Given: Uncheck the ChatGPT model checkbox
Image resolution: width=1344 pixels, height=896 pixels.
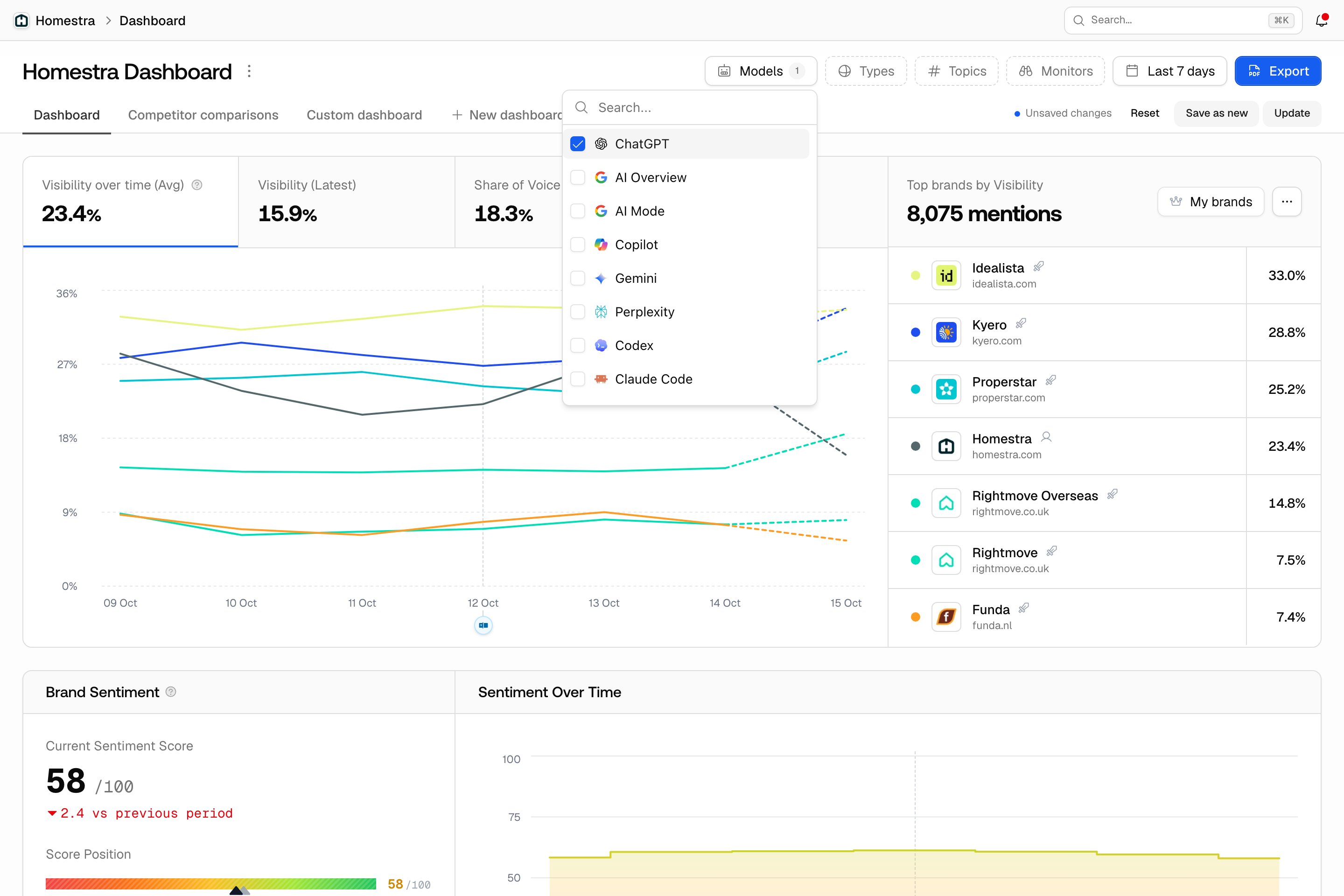Looking at the screenshot, I should point(578,144).
